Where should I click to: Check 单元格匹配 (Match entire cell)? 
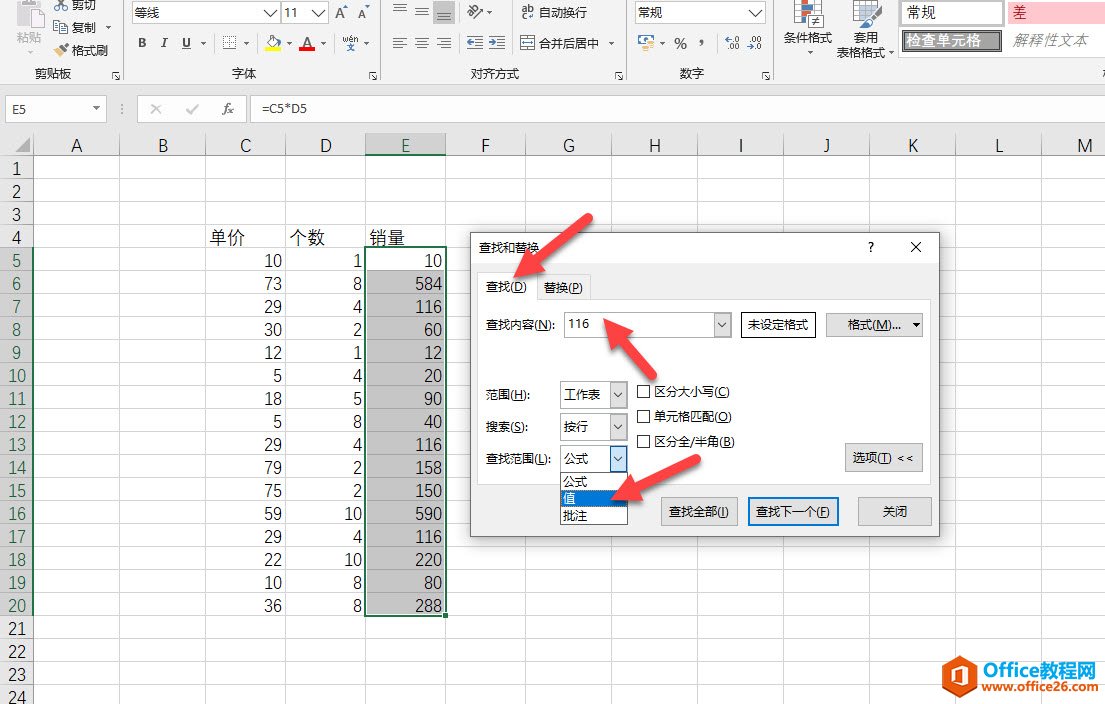click(x=684, y=416)
